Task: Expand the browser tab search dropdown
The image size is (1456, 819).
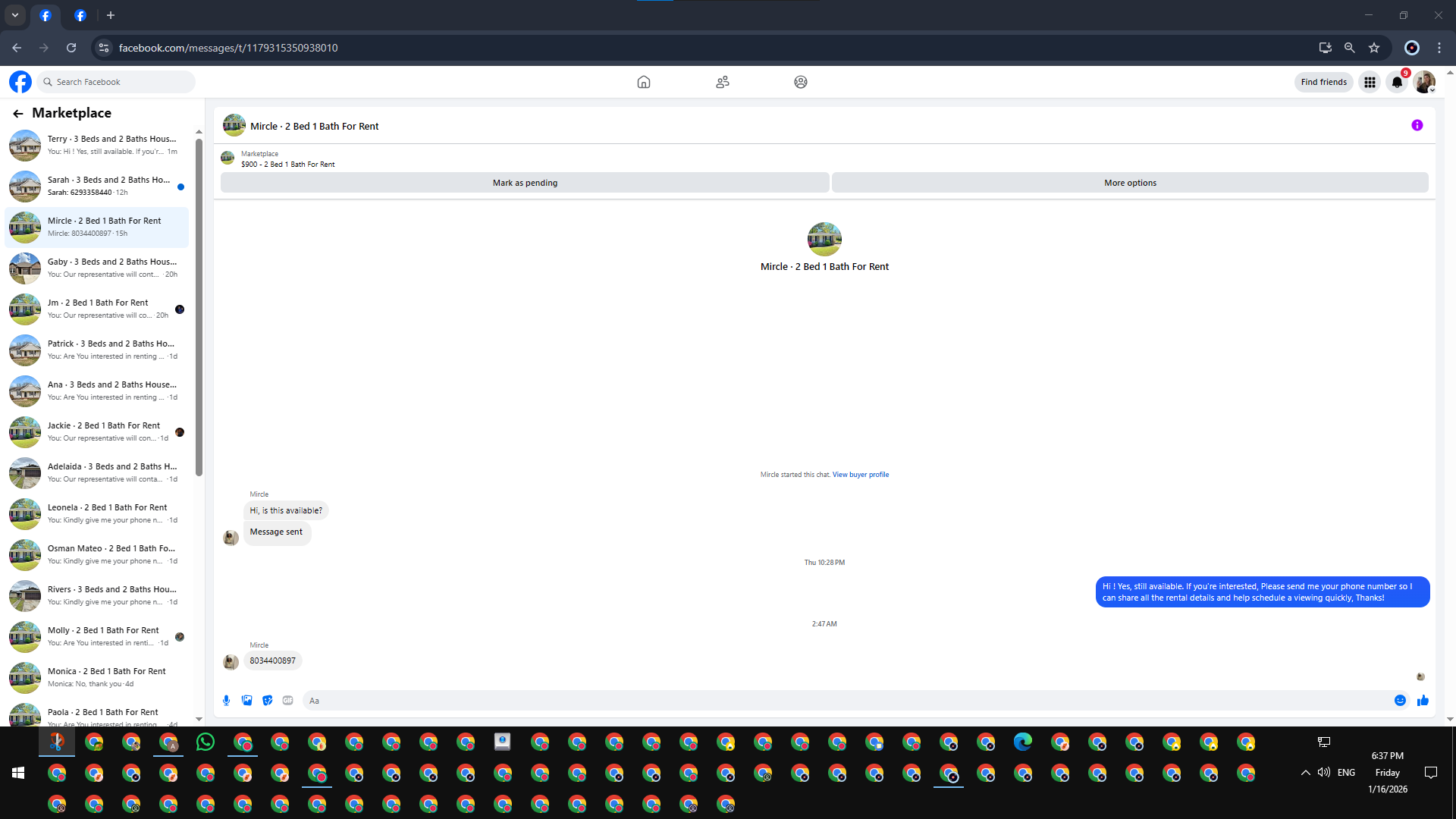Action: (x=14, y=15)
